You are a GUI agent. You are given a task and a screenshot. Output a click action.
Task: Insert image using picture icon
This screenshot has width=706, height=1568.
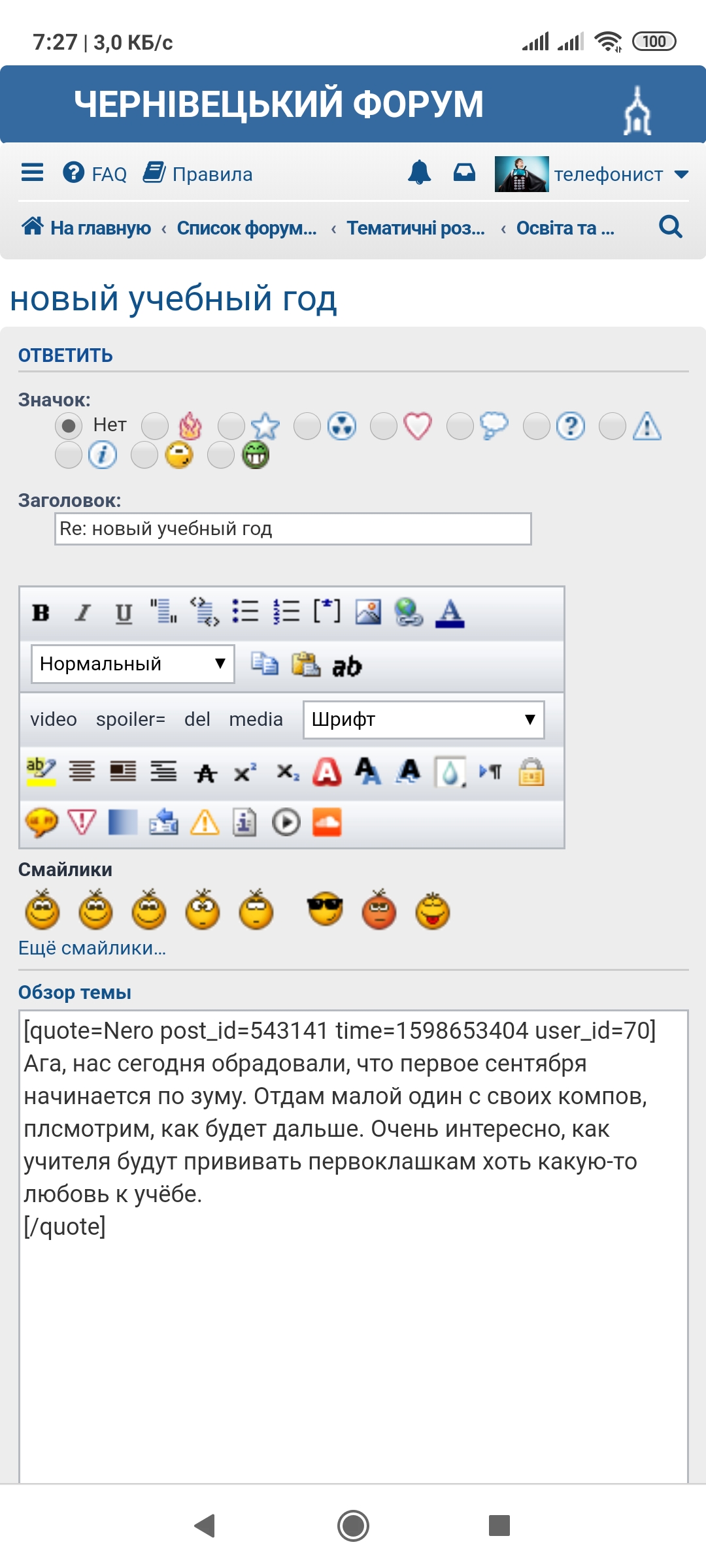click(368, 612)
